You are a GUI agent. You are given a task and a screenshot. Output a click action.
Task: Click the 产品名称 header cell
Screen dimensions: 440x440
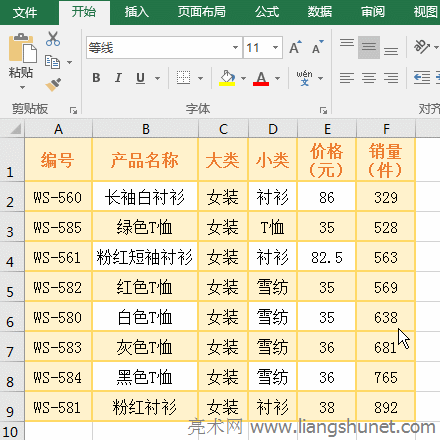point(145,160)
